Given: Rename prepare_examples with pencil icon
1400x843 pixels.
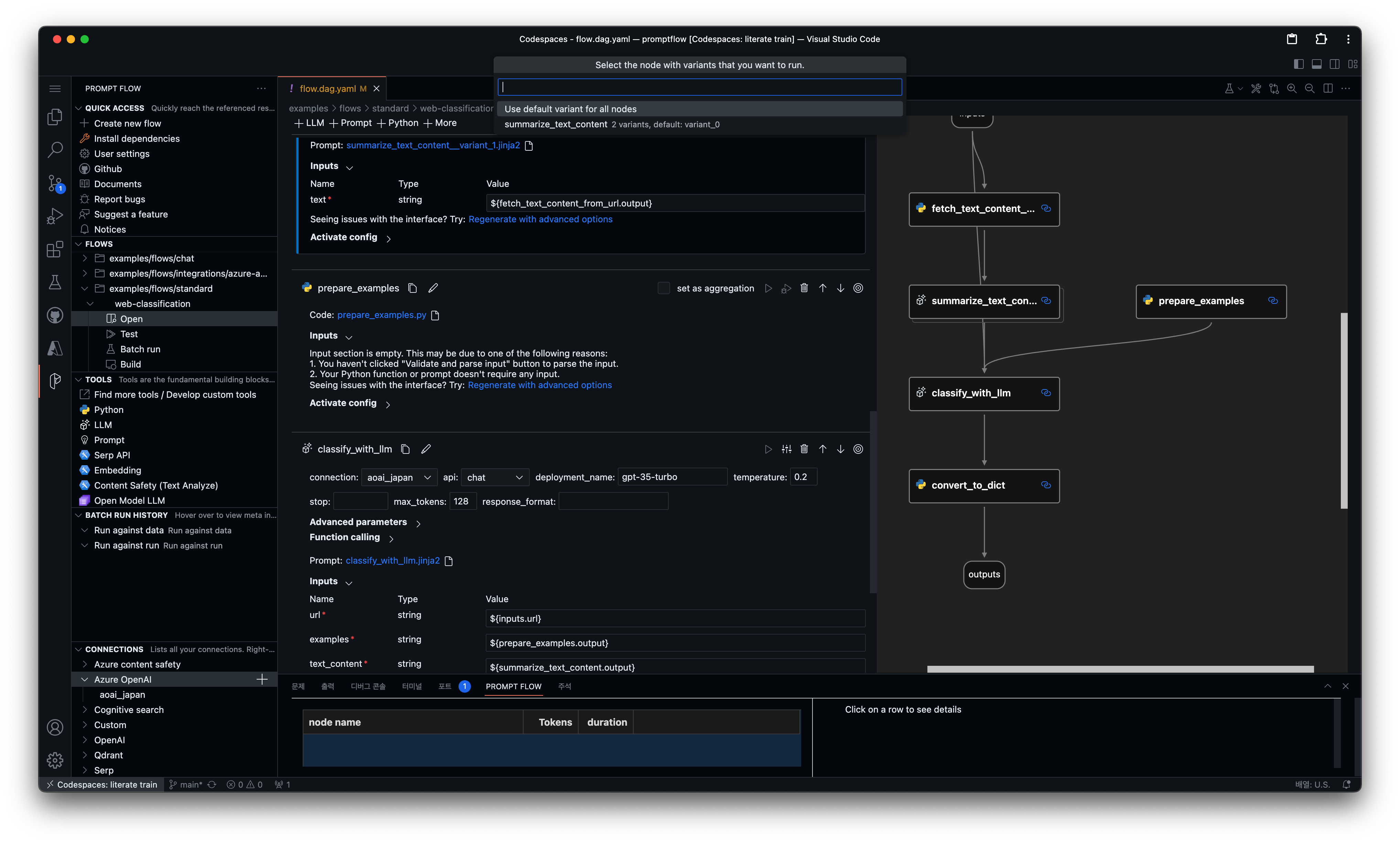Looking at the screenshot, I should coord(433,288).
